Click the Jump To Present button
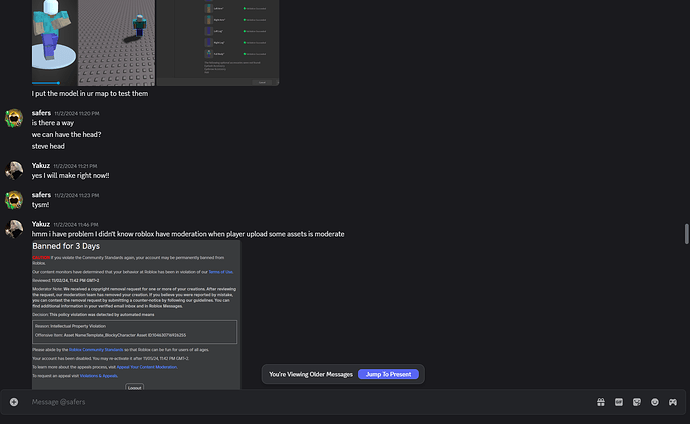Viewport: 690px width, 424px height. click(x=388, y=374)
